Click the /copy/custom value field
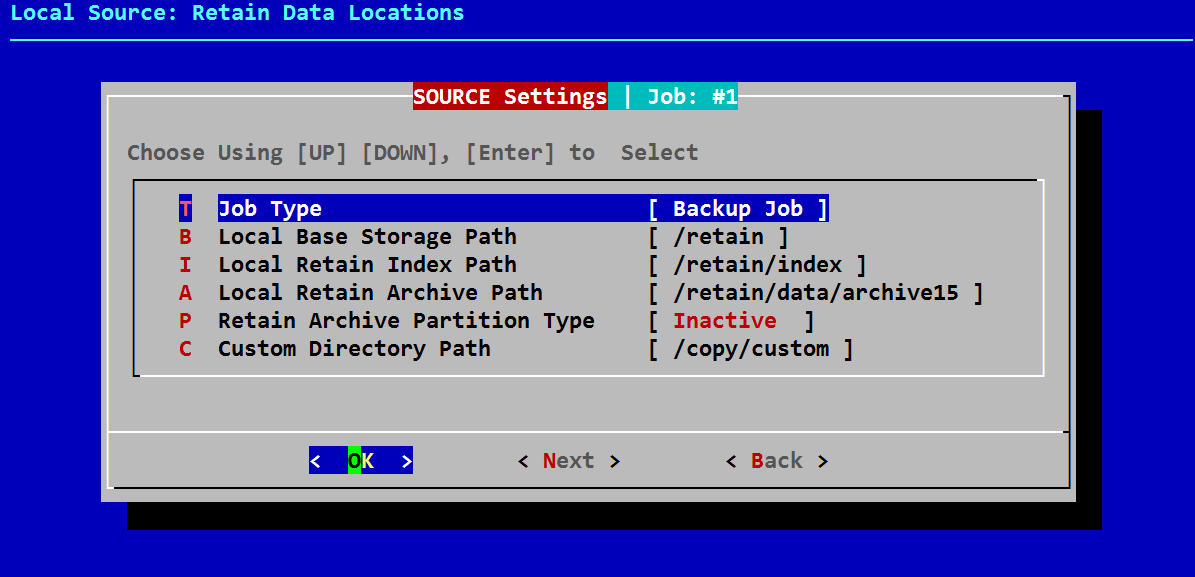Viewport: 1195px width, 577px height. pos(751,349)
